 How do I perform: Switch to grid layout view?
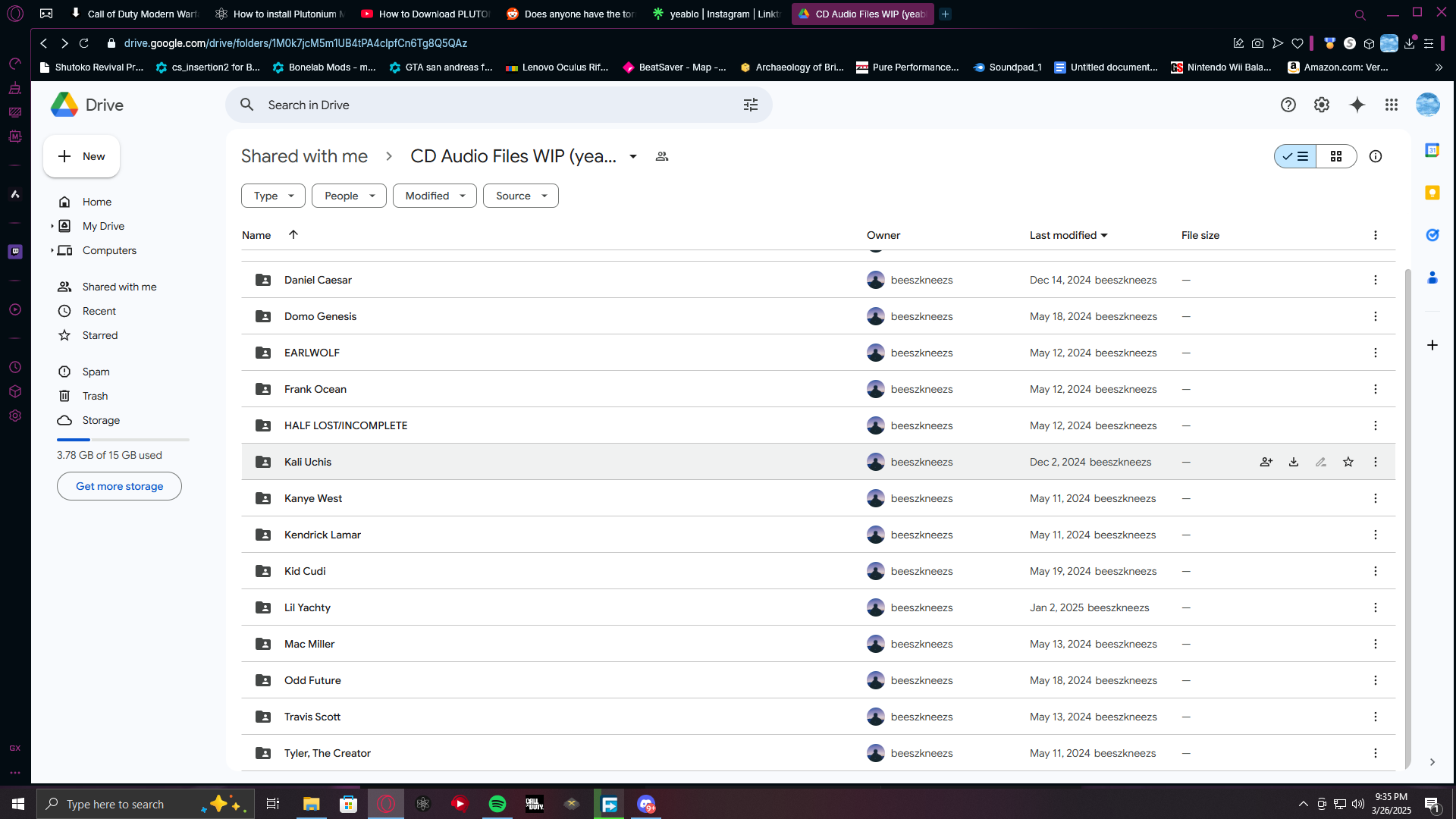[1336, 156]
